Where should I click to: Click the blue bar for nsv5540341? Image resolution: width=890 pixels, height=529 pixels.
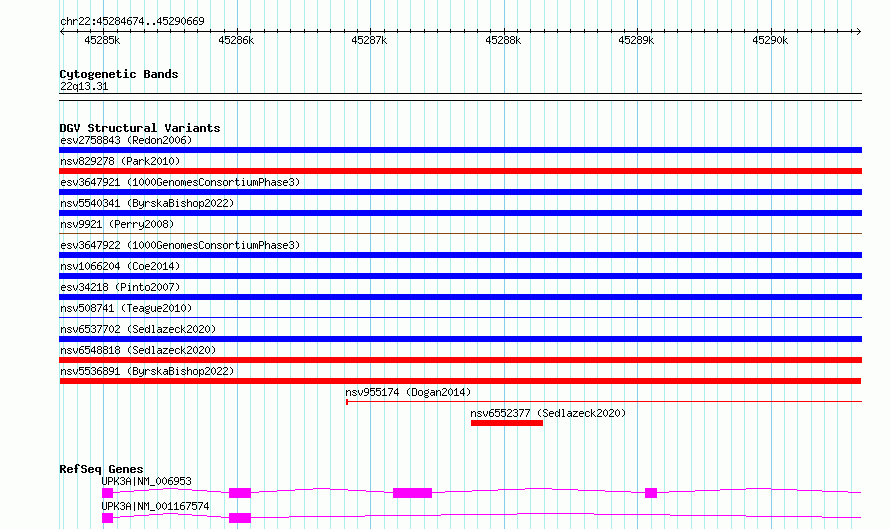(460, 213)
